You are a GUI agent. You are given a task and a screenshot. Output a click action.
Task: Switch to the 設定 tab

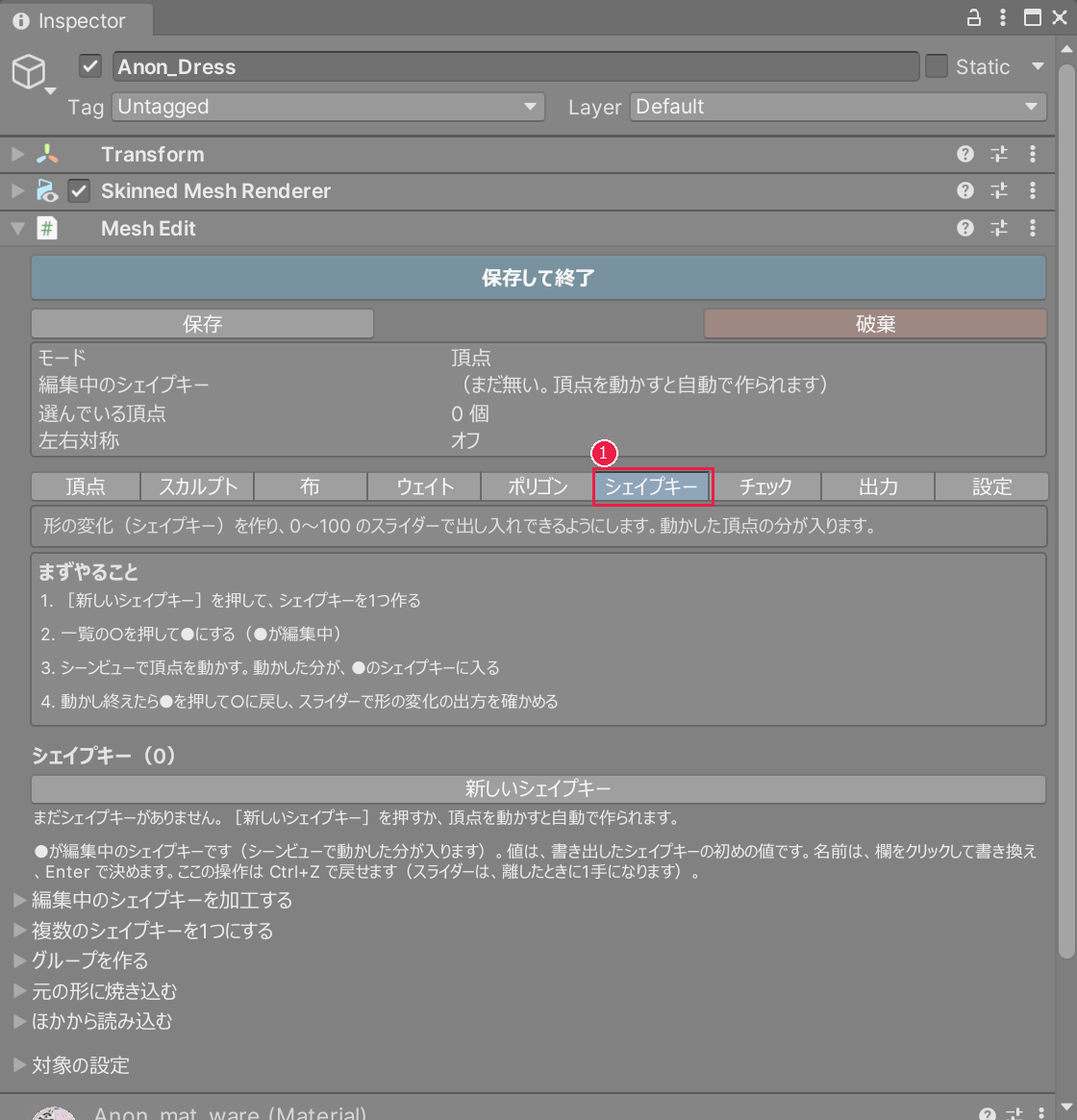[x=992, y=486]
